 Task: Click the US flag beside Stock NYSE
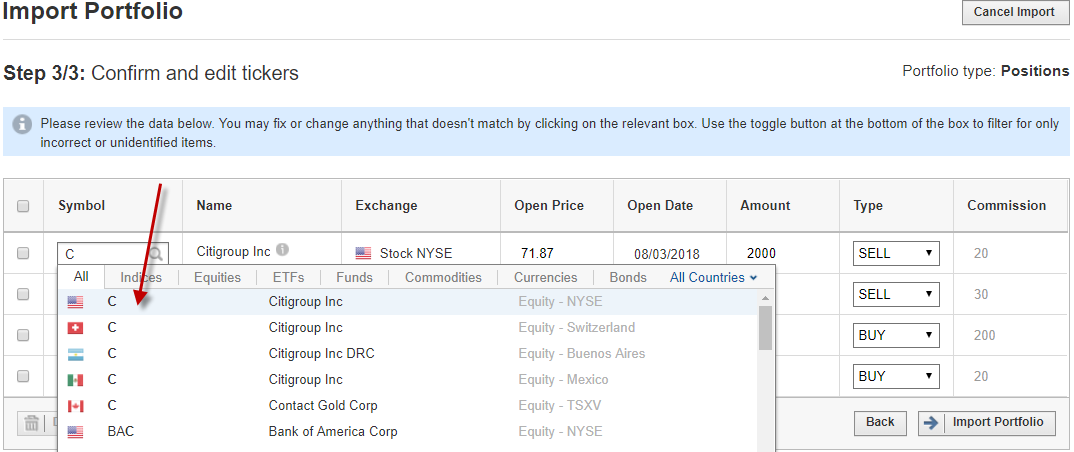(x=363, y=253)
